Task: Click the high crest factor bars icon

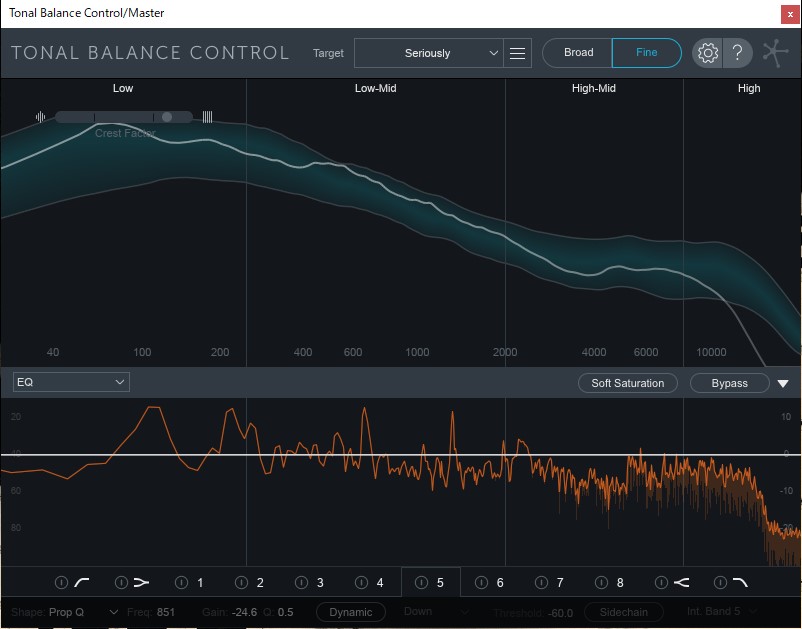Action: 207,117
